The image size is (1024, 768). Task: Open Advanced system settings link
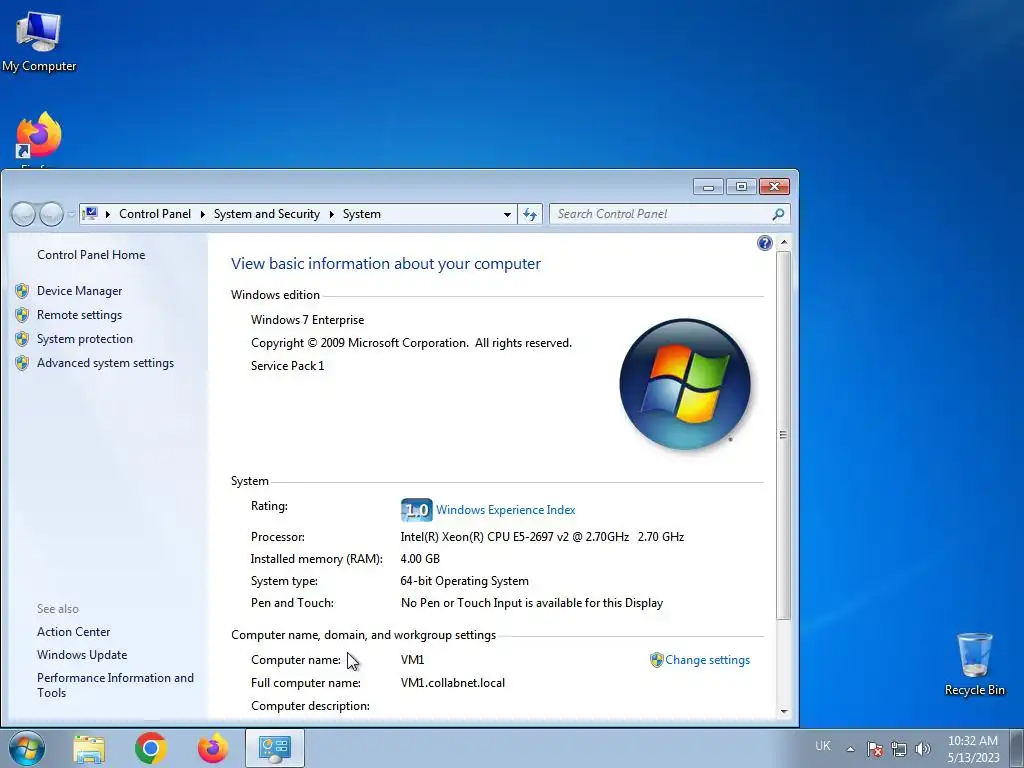click(x=105, y=363)
